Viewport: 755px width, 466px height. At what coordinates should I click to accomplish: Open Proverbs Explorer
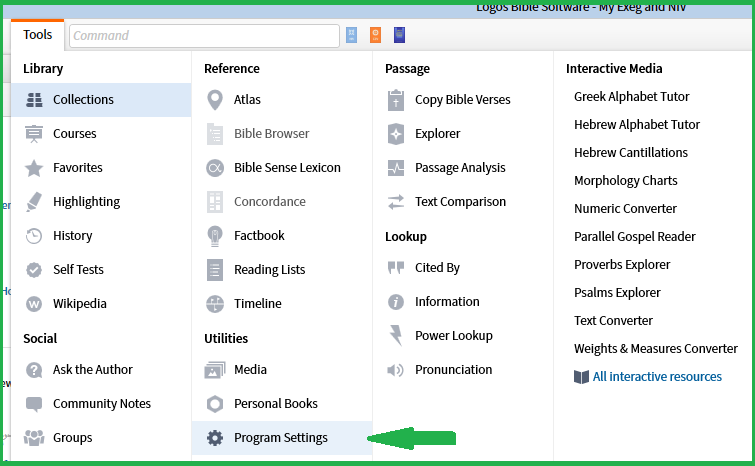pos(622,264)
